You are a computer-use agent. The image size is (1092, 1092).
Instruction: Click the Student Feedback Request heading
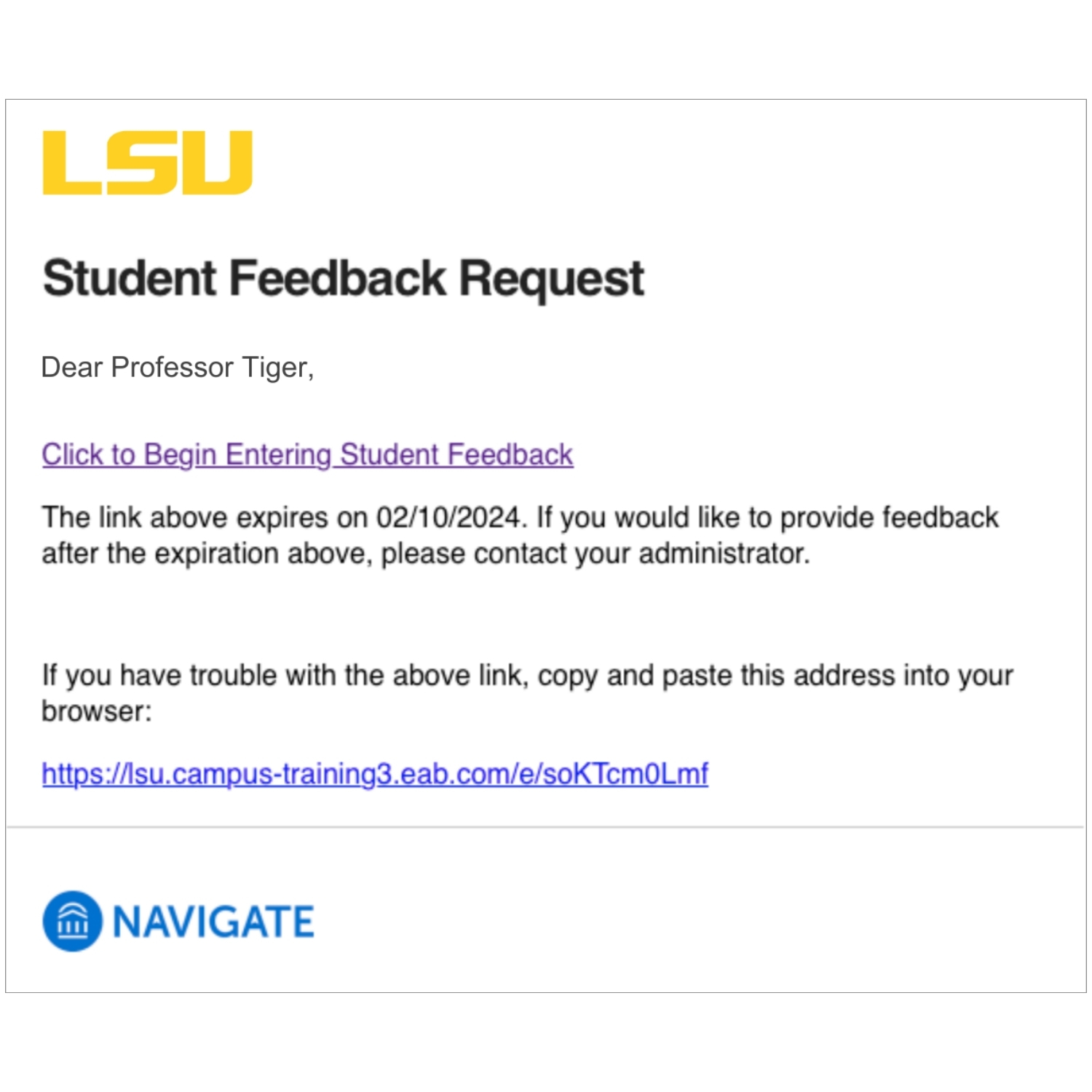(x=343, y=278)
